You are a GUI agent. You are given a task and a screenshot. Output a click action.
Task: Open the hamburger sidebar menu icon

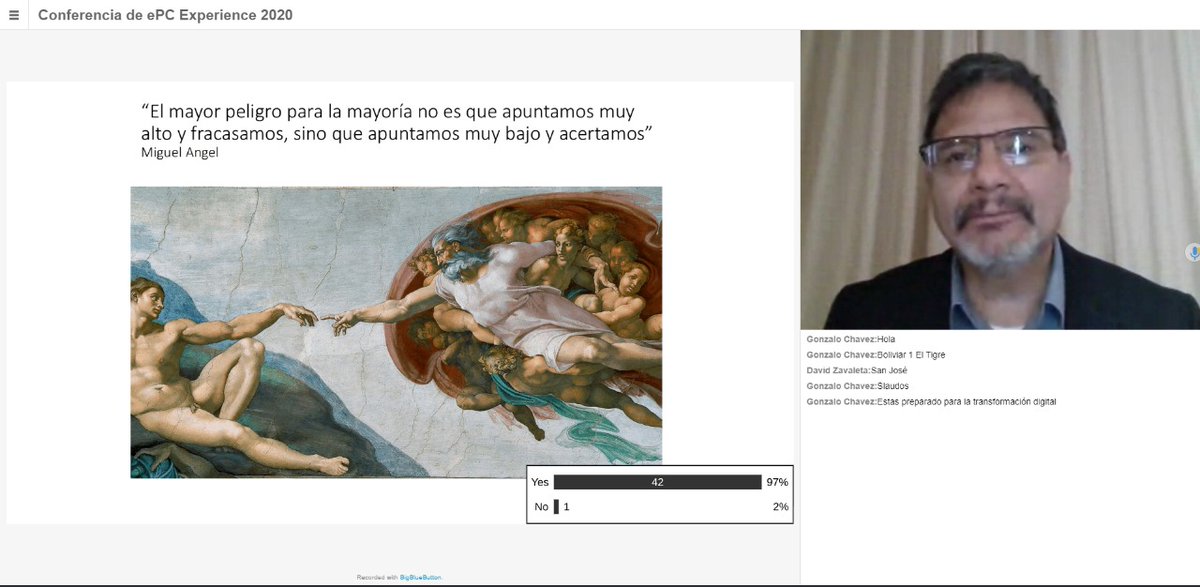(x=13, y=15)
